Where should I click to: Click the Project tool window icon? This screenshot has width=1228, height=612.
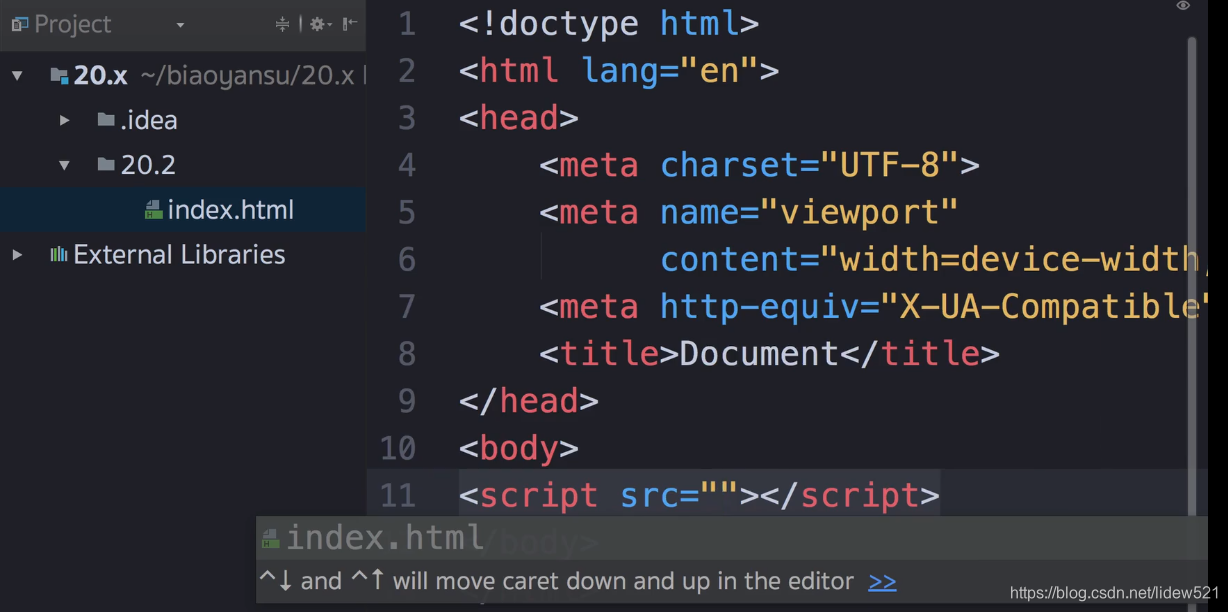[19, 24]
